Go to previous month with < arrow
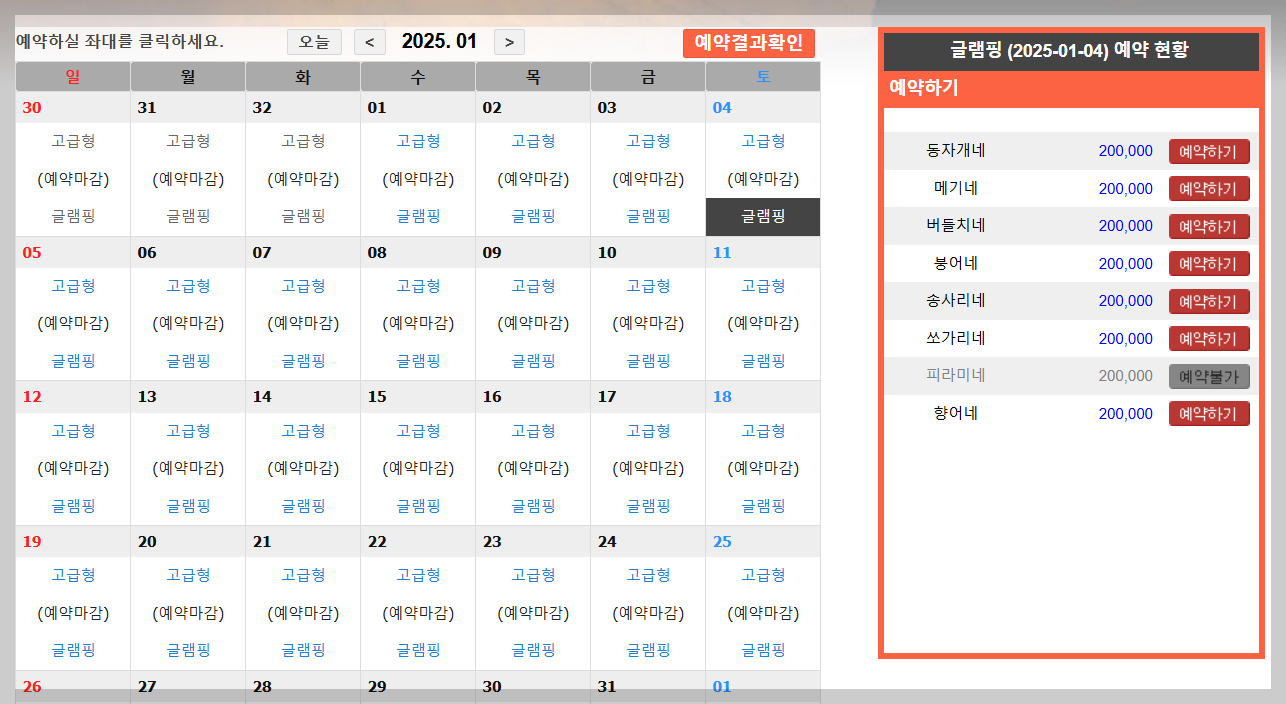 point(369,42)
